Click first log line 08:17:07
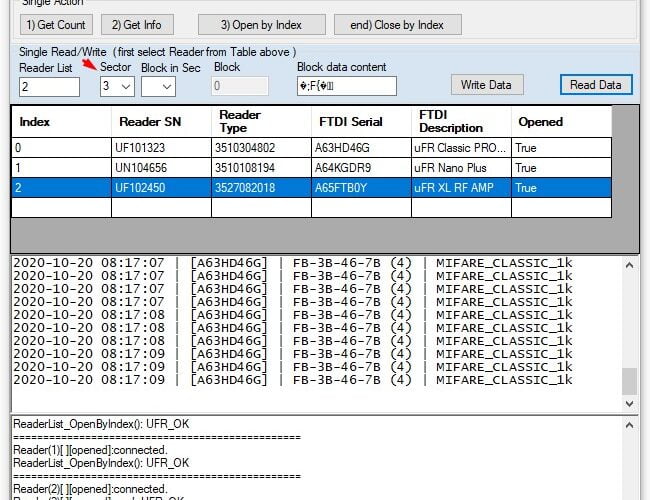This screenshot has height=500, width=650. coord(293,263)
